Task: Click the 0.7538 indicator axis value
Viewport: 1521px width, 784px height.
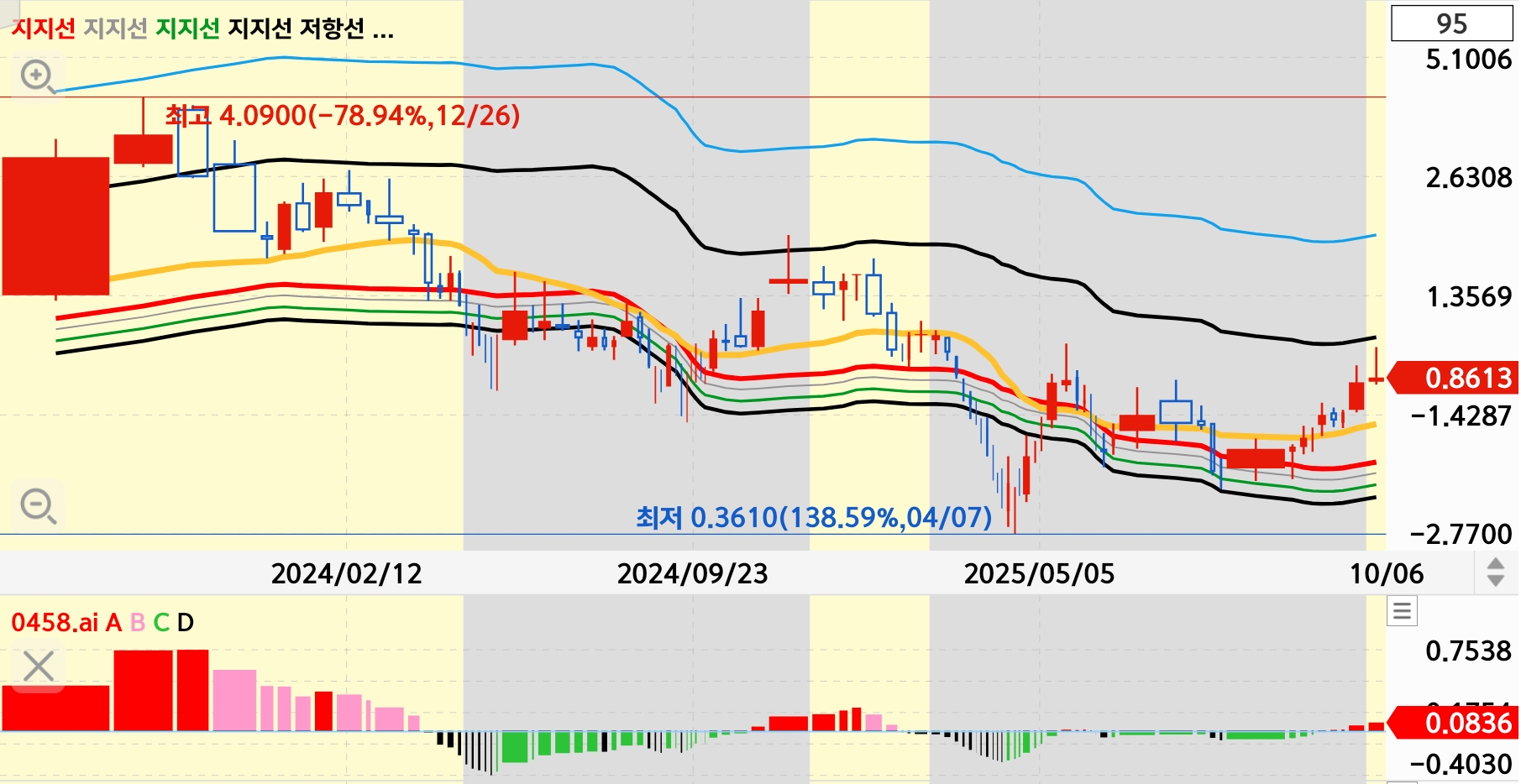Action: tap(1468, 651)
